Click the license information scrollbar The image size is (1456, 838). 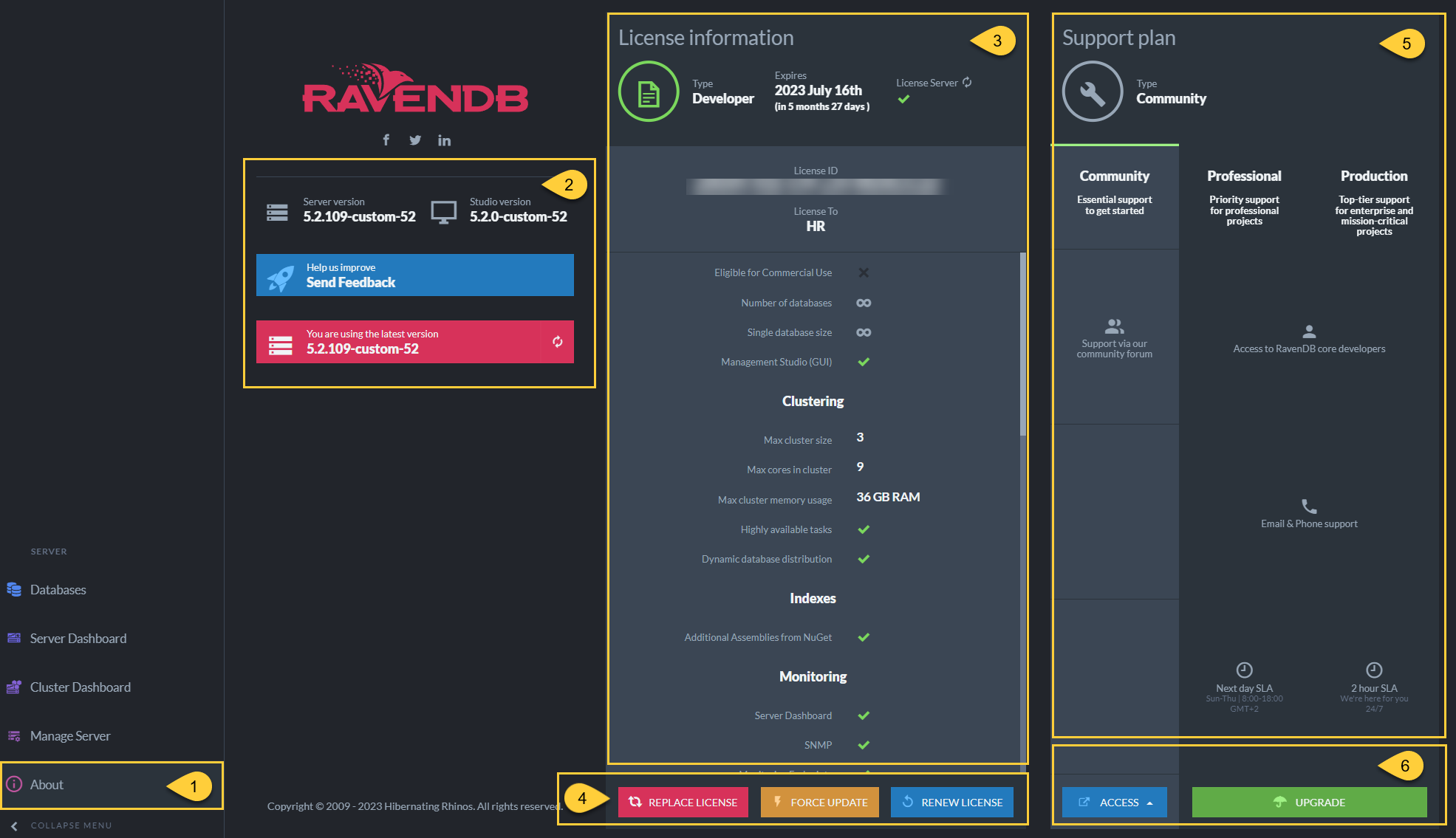pos(1023,343)
